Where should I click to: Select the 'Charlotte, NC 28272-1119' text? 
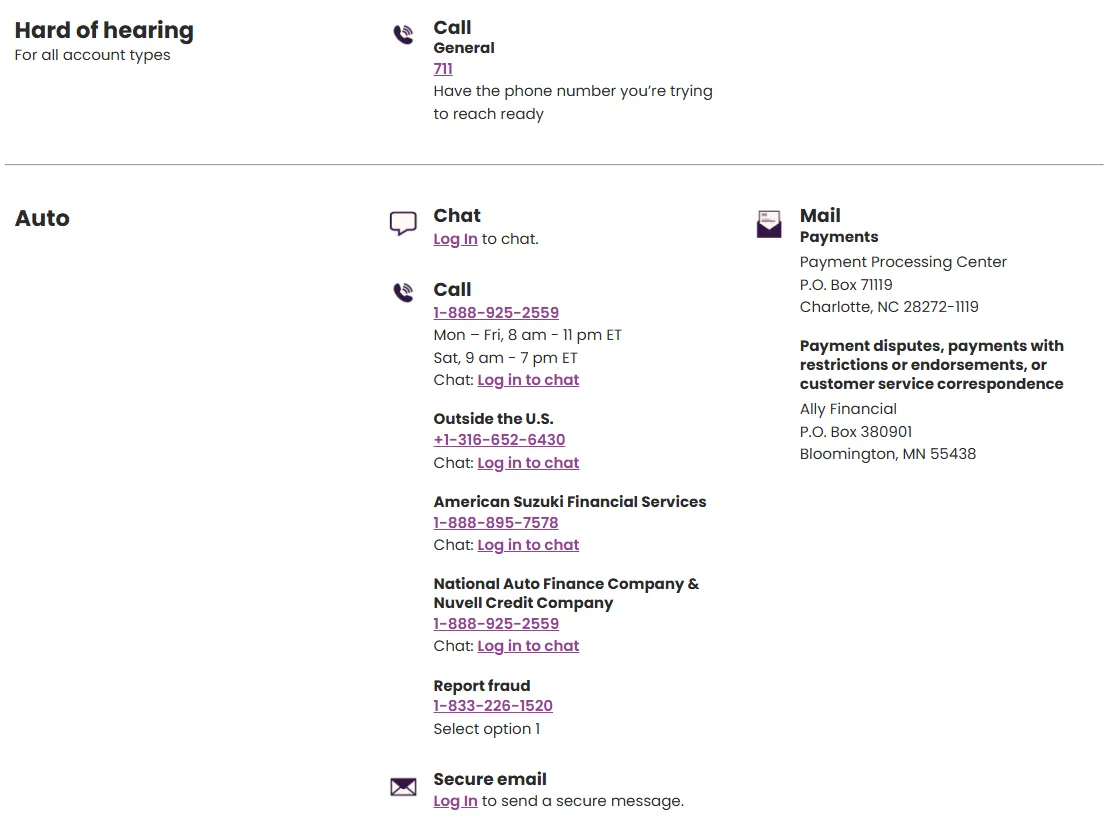pyautogui.click(x=889, y=307)
